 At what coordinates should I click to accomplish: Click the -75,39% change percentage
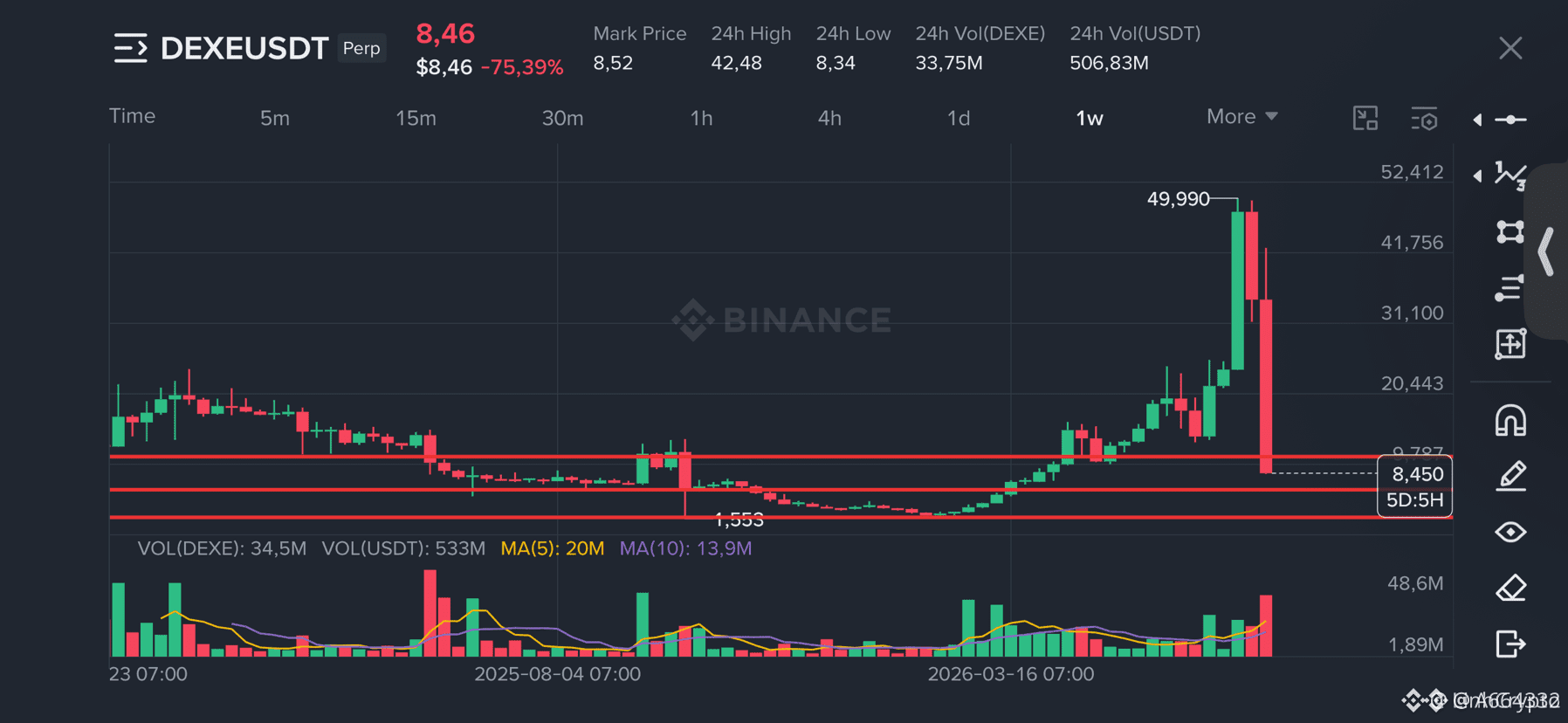click(522, 67)
